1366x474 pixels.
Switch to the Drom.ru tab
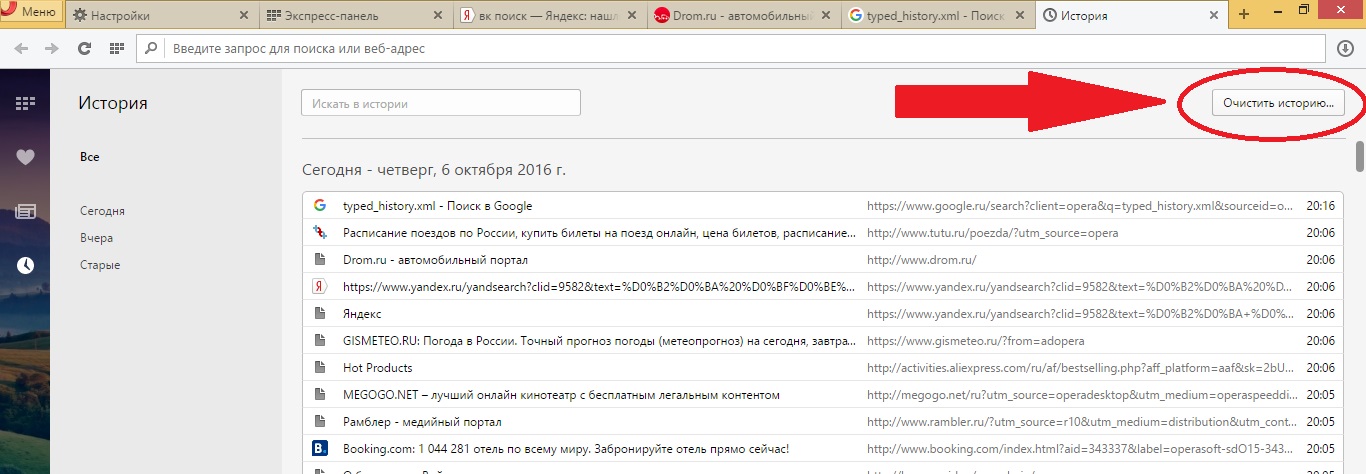pos(742,15)
